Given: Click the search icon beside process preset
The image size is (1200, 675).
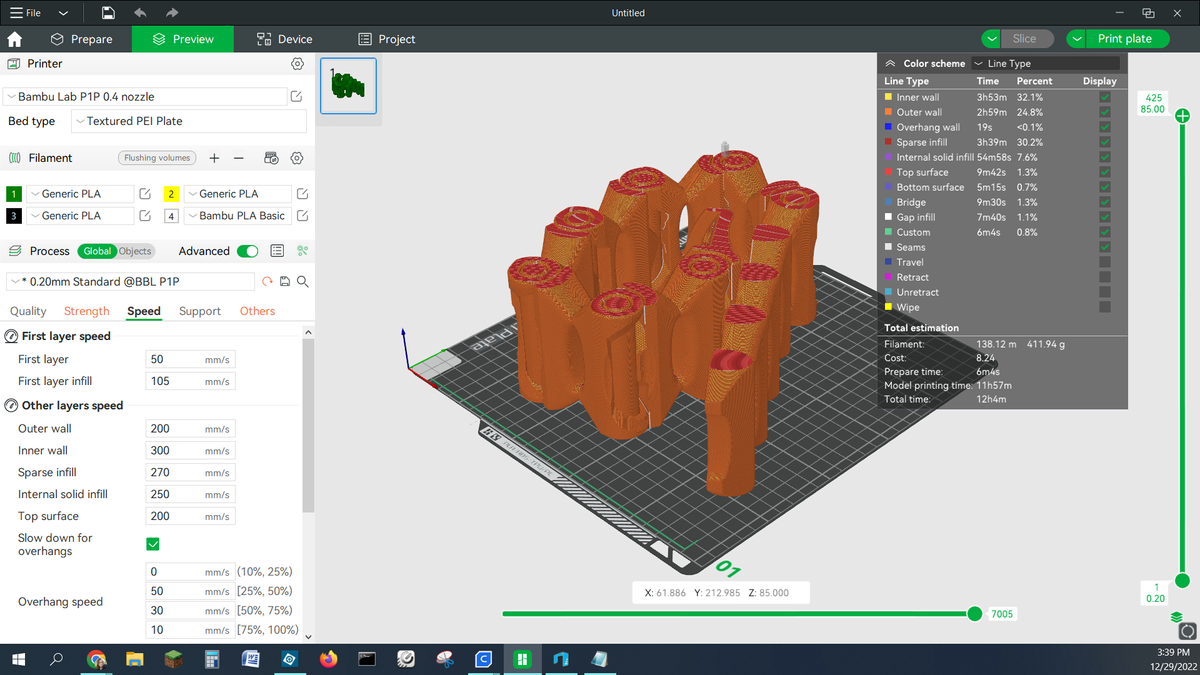Looking at the screenshot, I should tap(302, 282).
